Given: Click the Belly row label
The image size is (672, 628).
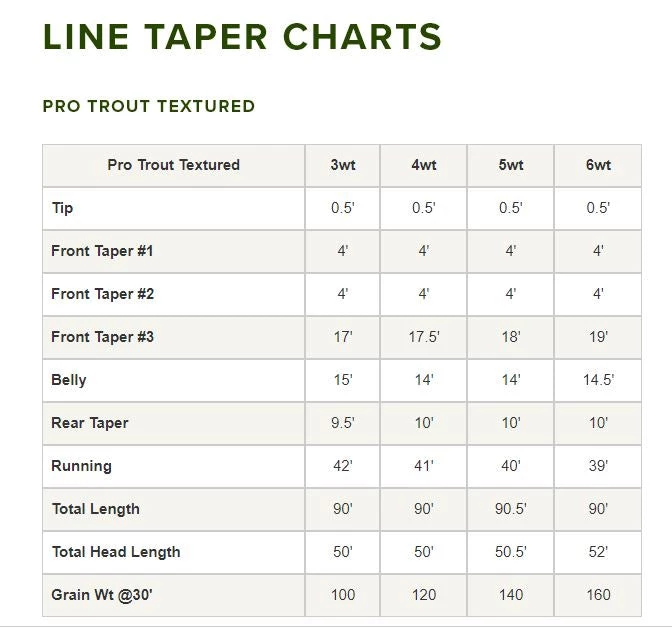Looking at the screenshot, I should (x=69, y=380).
